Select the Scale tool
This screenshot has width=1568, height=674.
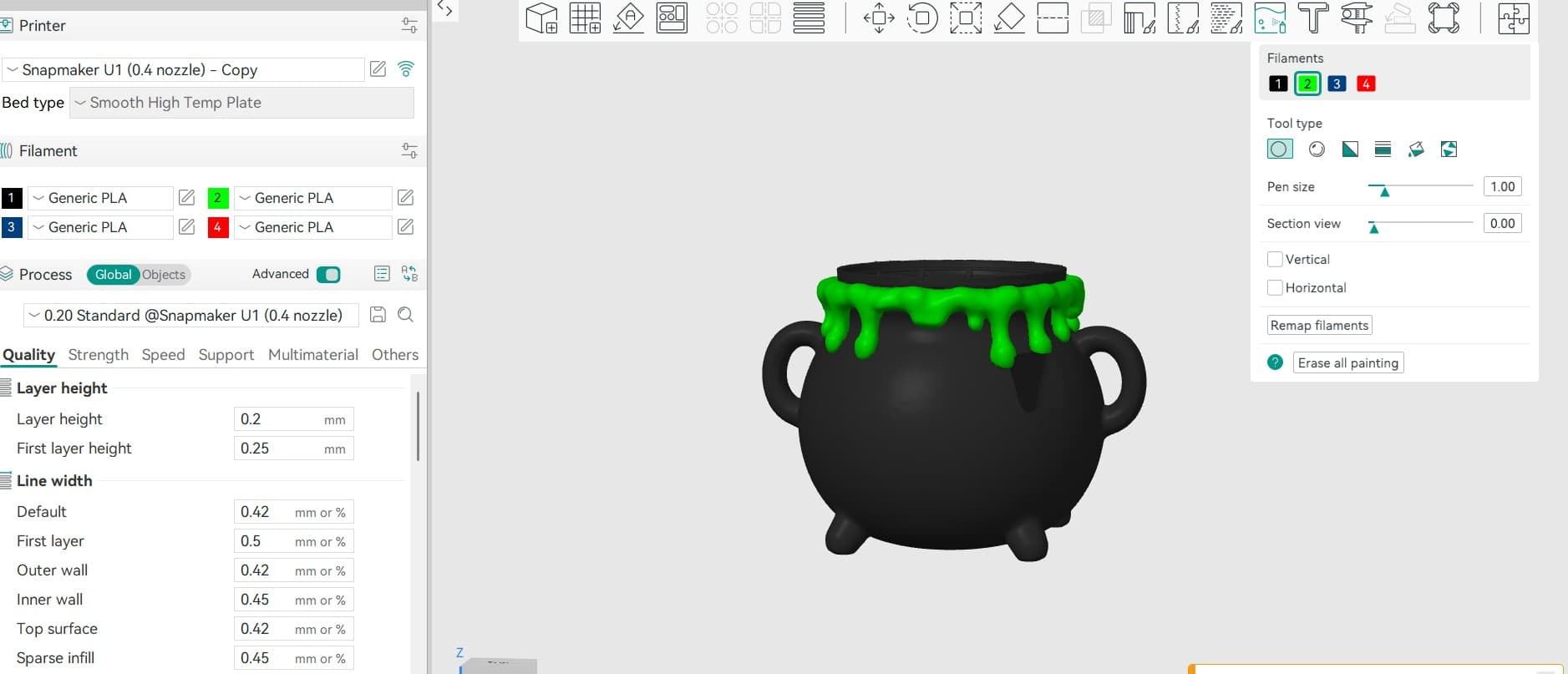[x=966, y=18]
